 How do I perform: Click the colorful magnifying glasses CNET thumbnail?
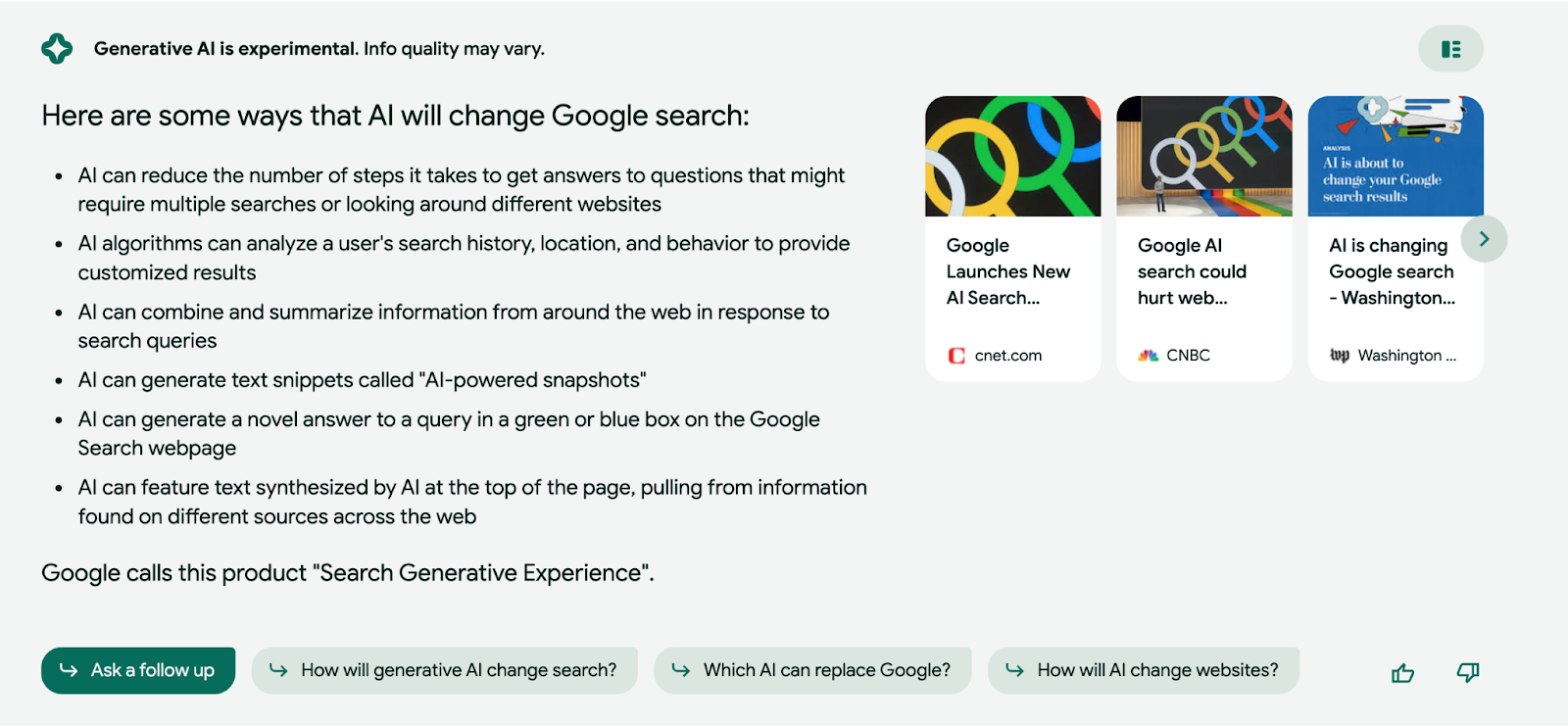(x=1013, y=156)
